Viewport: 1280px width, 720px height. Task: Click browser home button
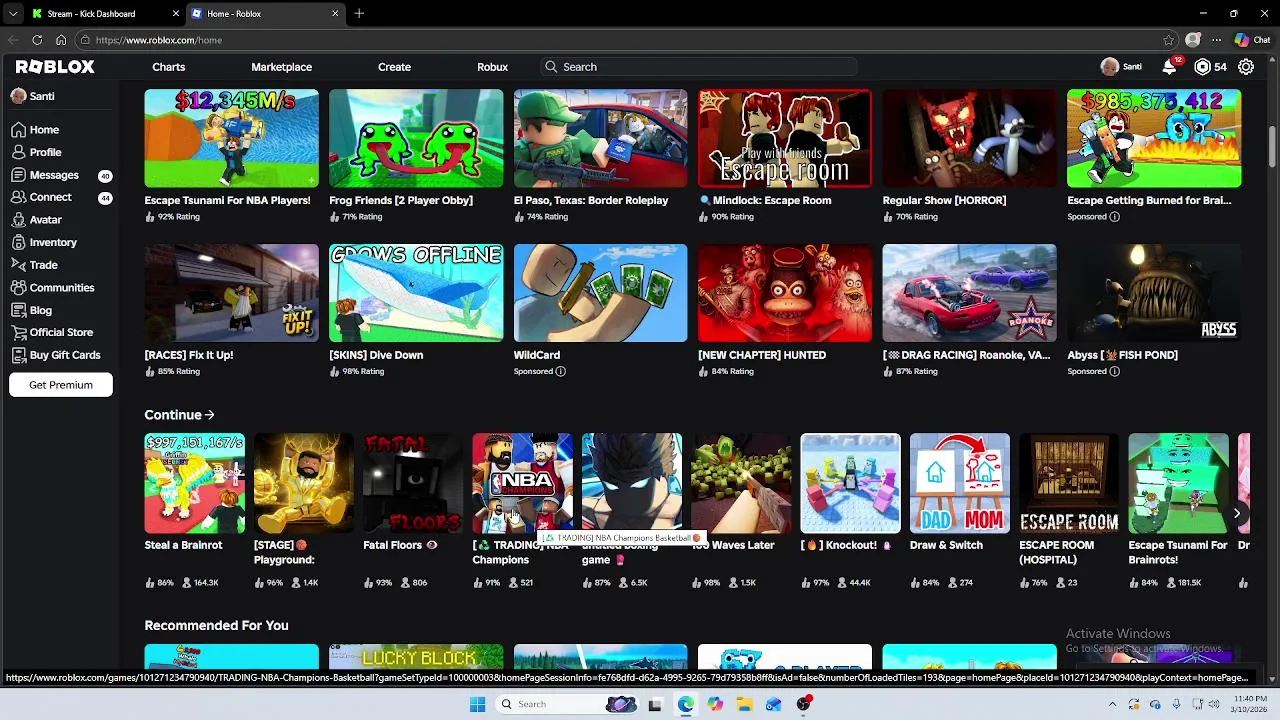click(x=61, y=40)
